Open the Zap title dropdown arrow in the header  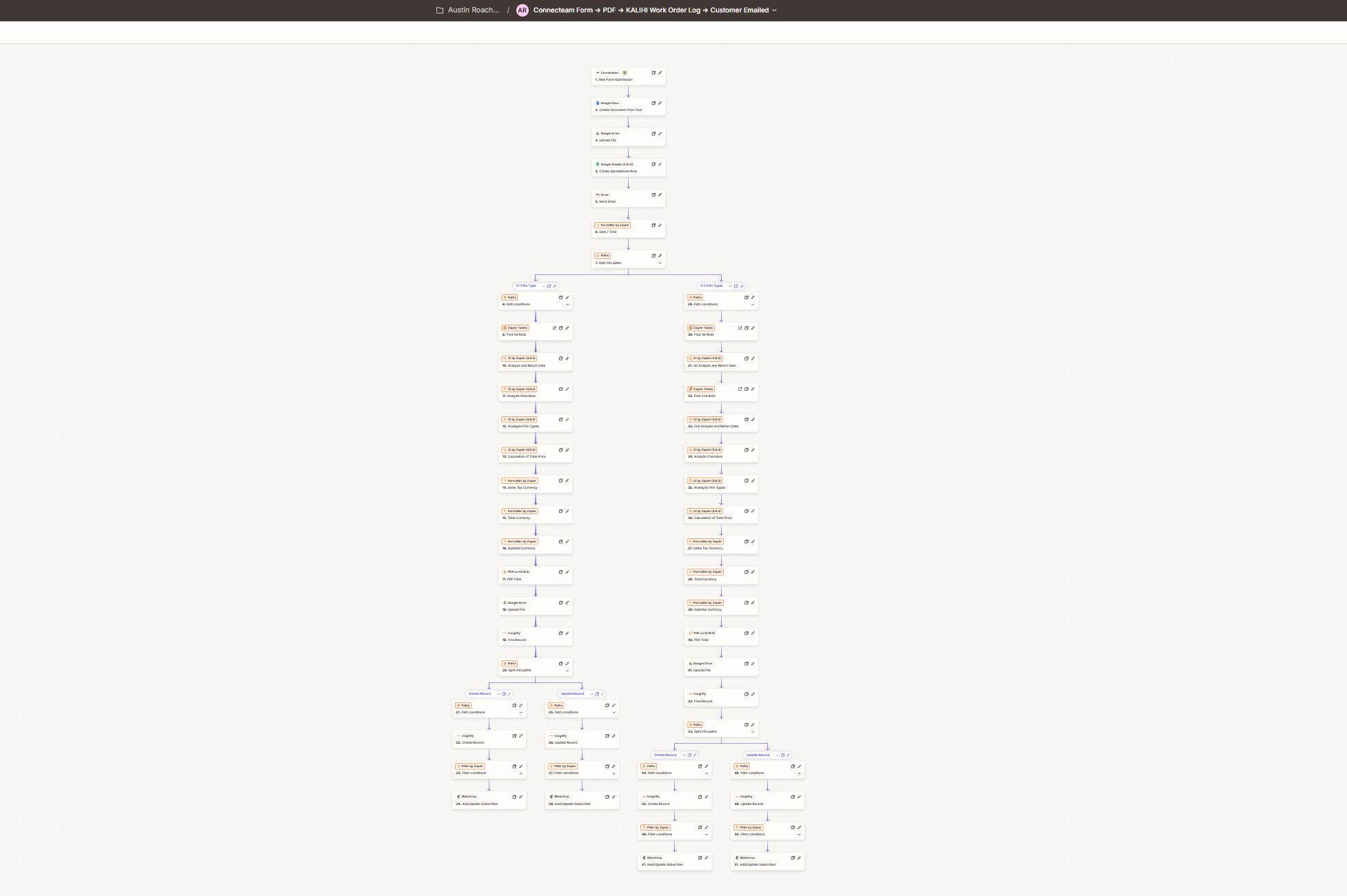tap(774, 10)
